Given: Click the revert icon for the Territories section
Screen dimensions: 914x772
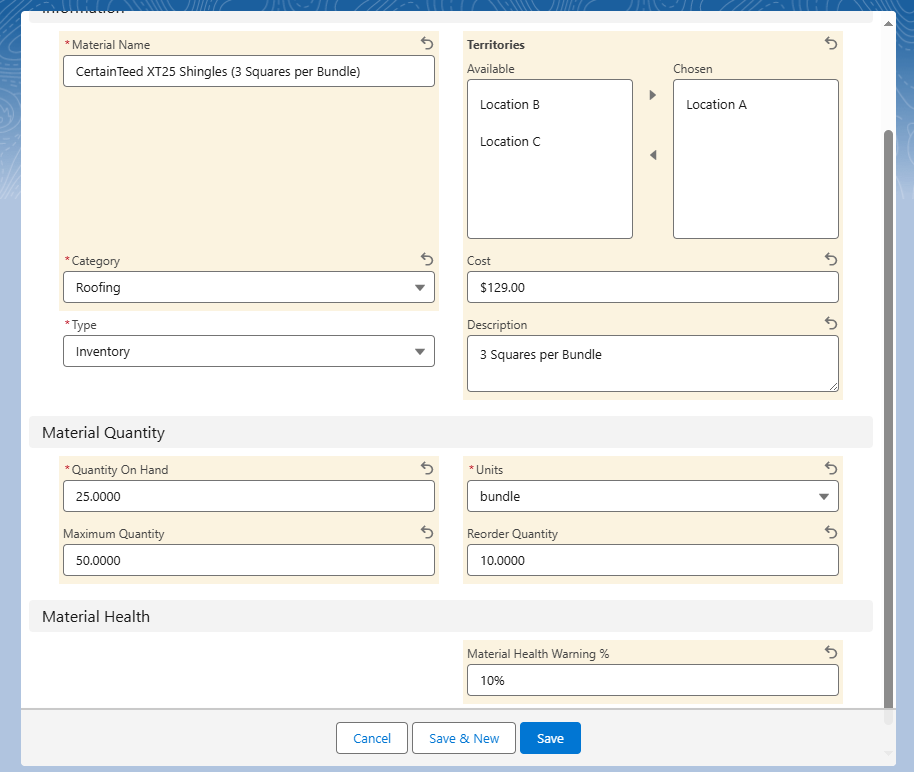Looking at the screenshot, I should coord(830,44).
